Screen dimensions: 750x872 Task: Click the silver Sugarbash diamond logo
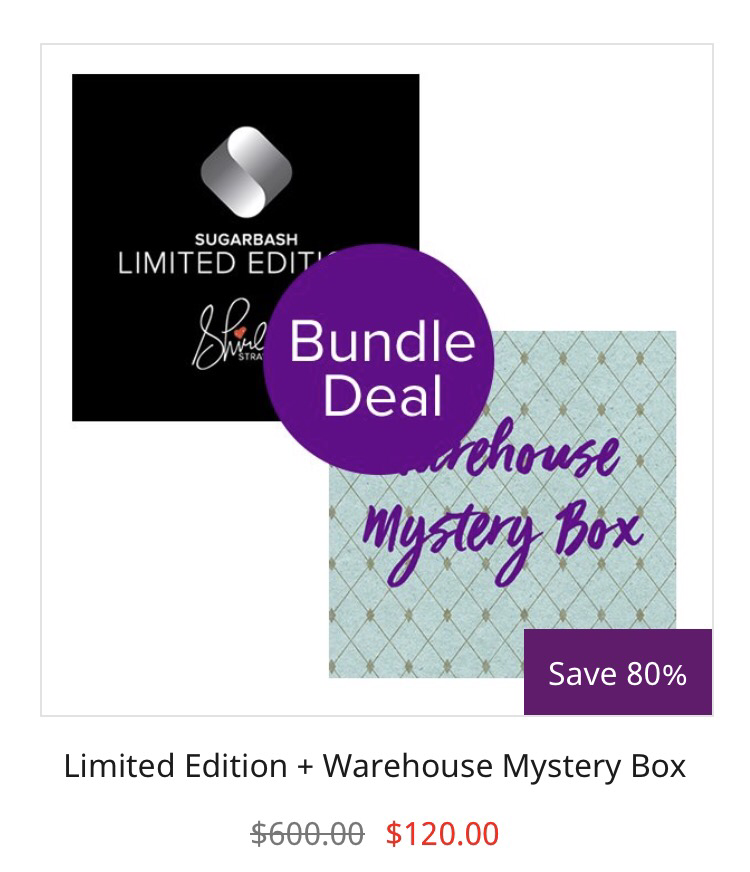(x=246, y=171)
